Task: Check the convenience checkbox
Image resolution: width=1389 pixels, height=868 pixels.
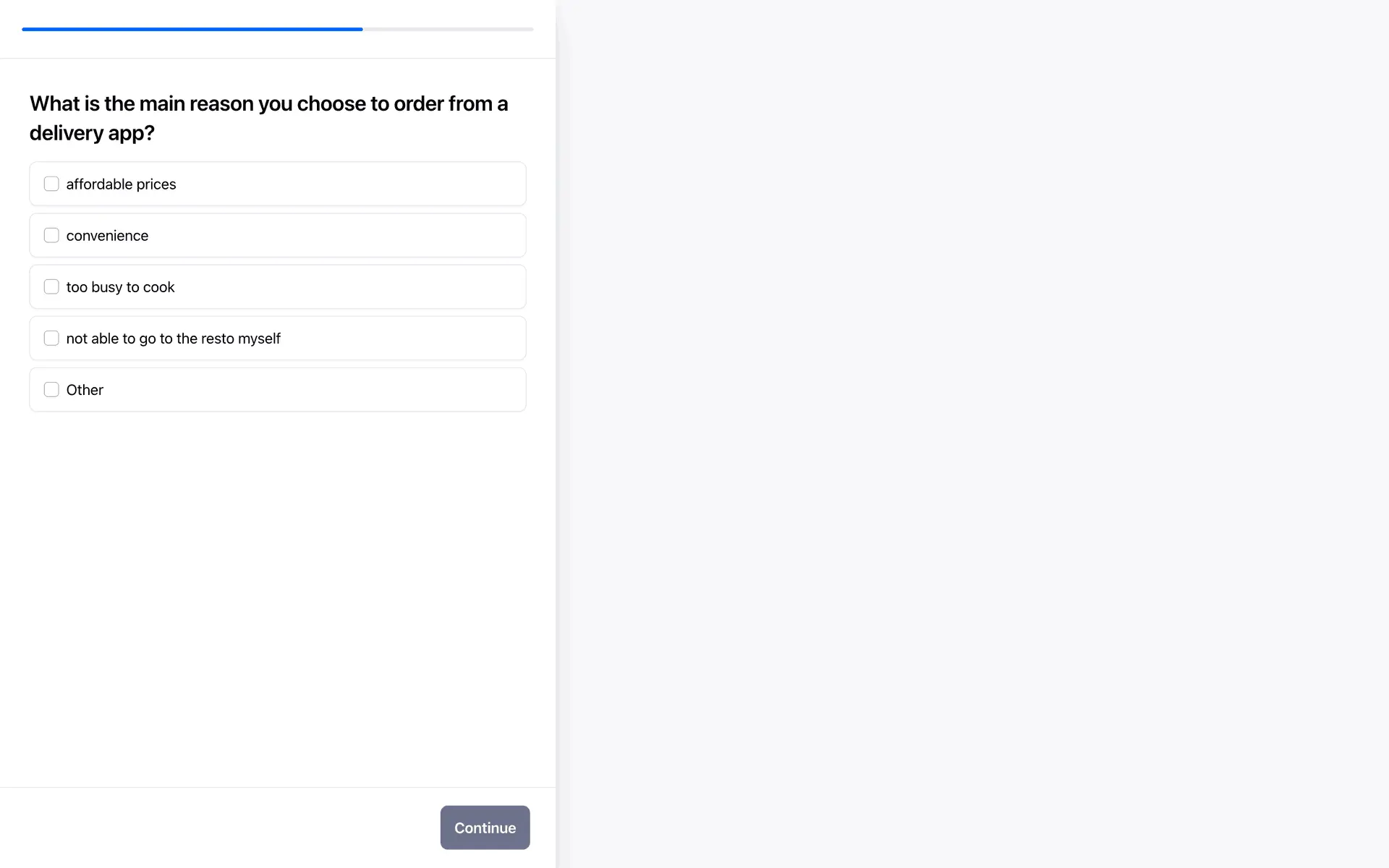Action: (51, 235)
